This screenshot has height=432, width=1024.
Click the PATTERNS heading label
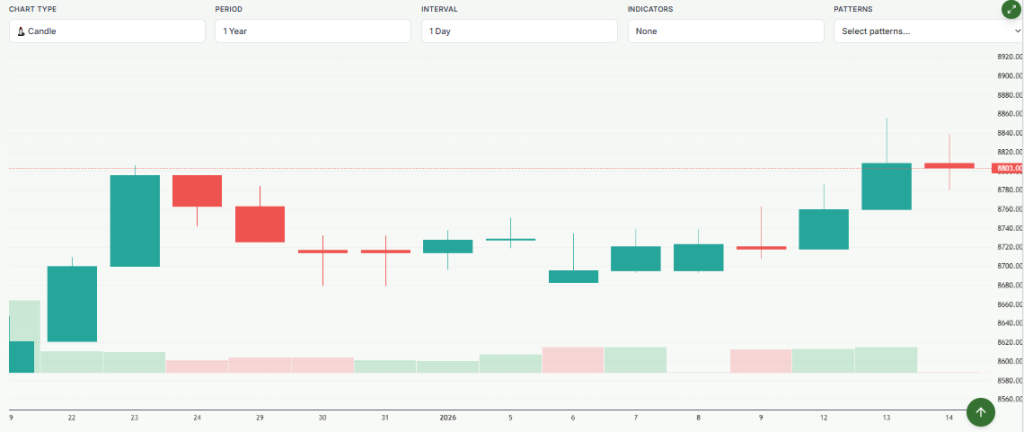tap(853, 9)
